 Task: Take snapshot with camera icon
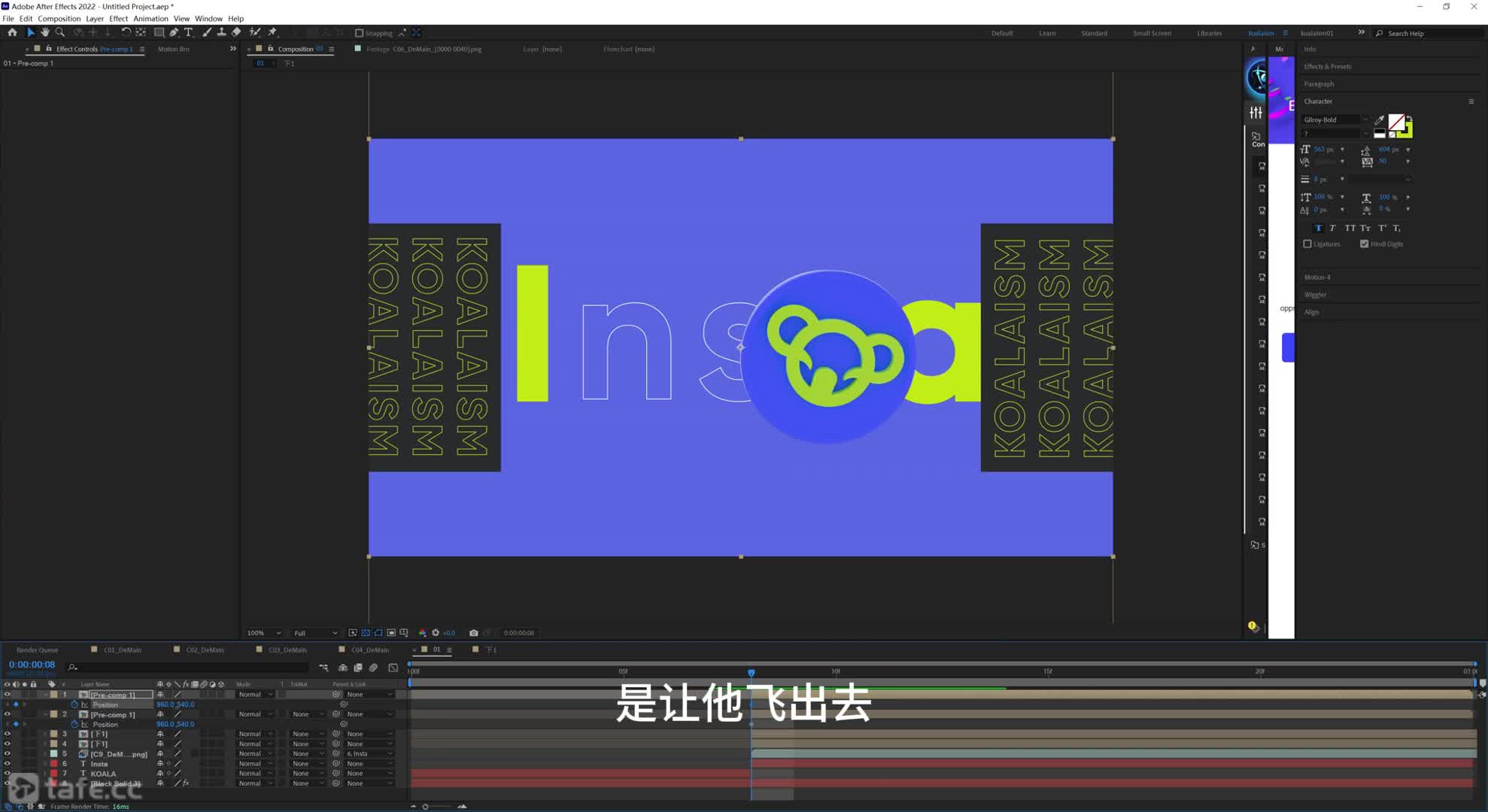click(473, 632)
